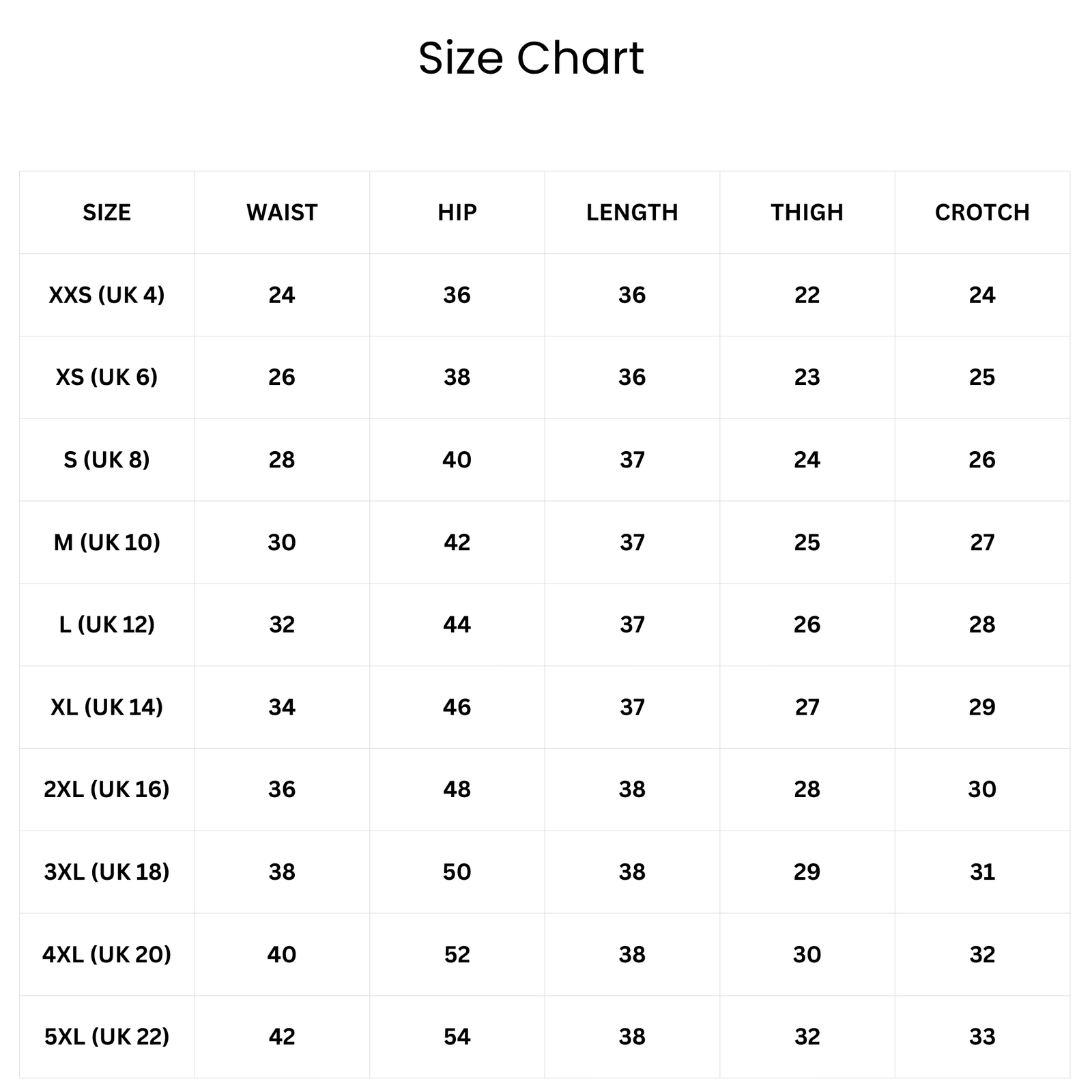
Task: Click the 5XL (UK 22) size cell
Action: tap(106, 1037)
